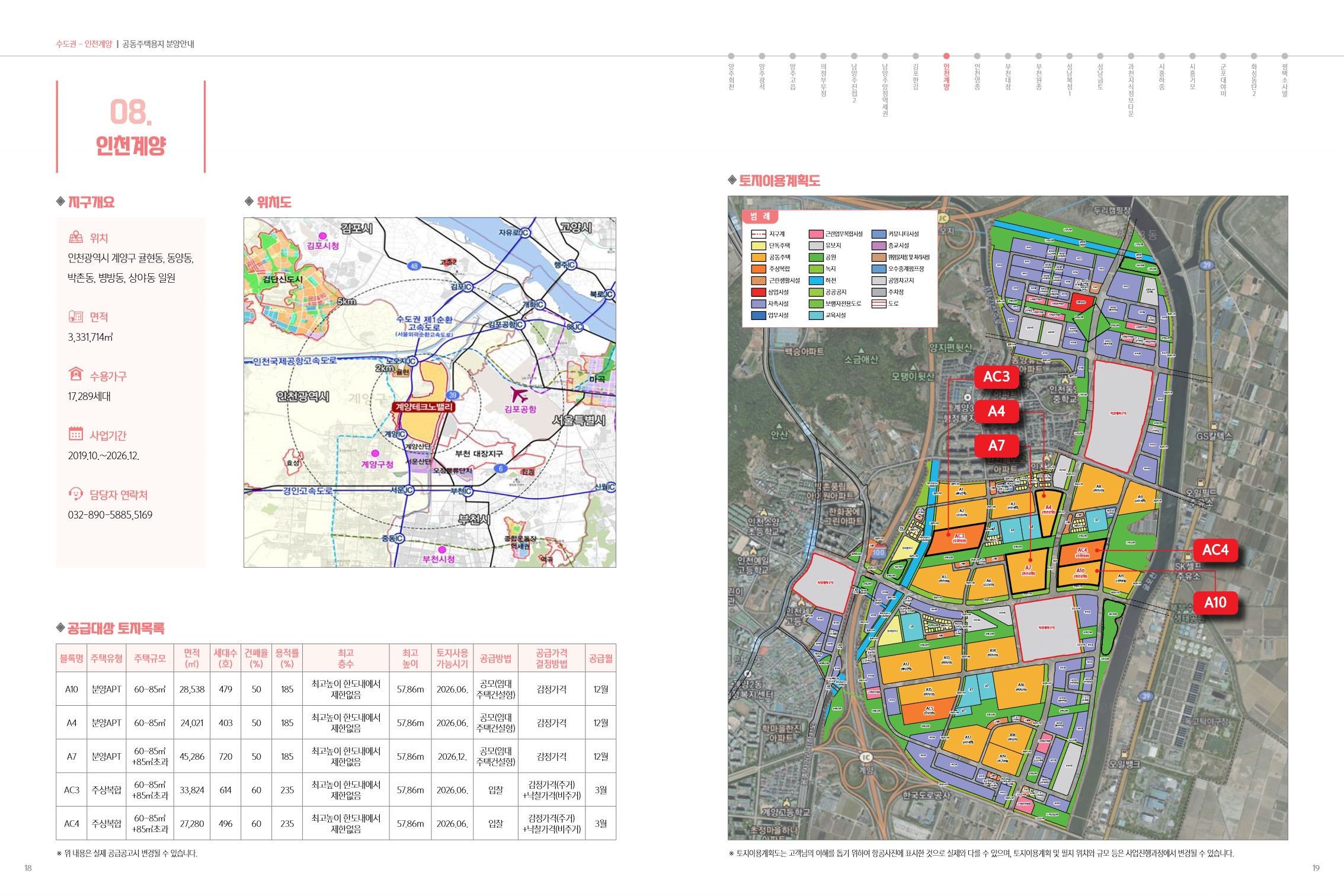This screenshot has width=1344, height=896.
Task: Click the 중동IC interchange circle
Action: click(x=400, y=539)
